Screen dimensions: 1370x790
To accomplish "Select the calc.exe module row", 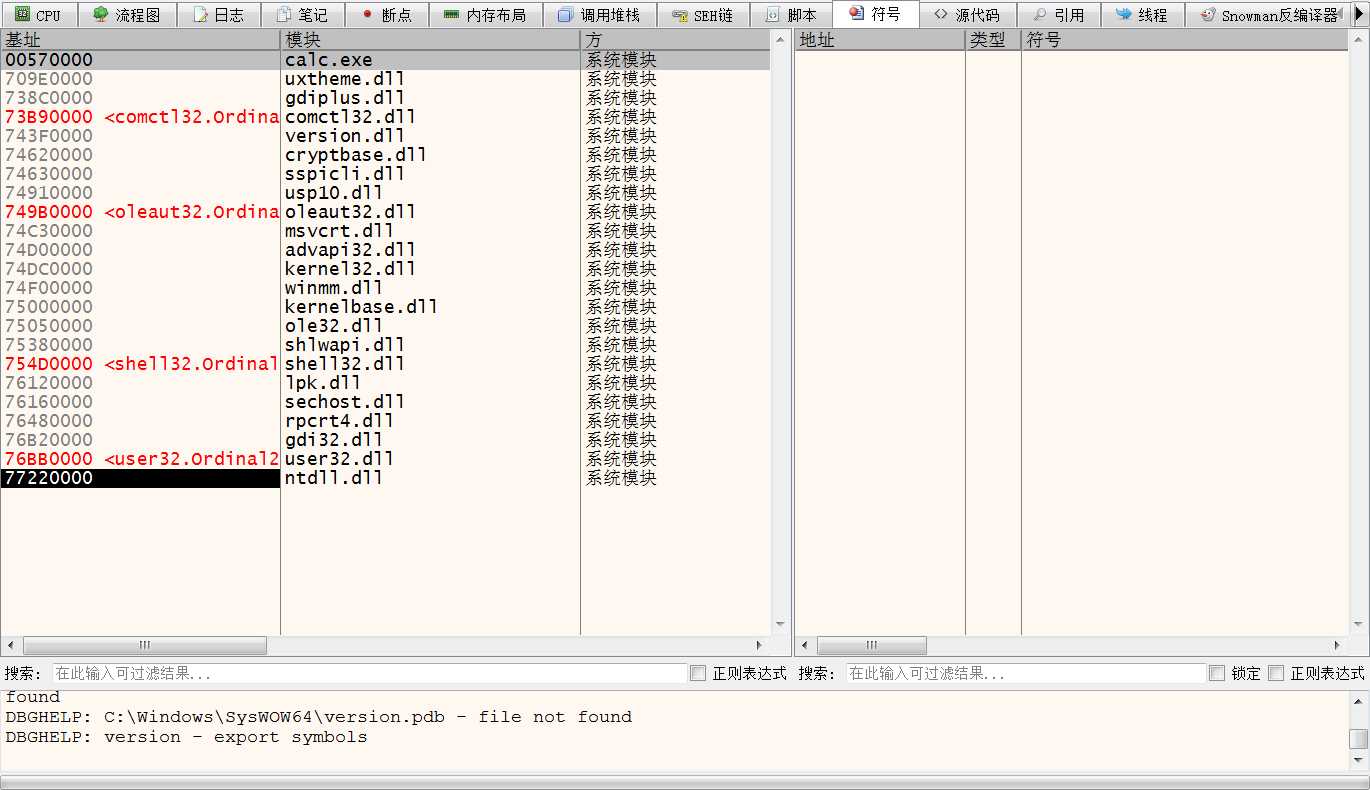I will [x=385, y=60].
